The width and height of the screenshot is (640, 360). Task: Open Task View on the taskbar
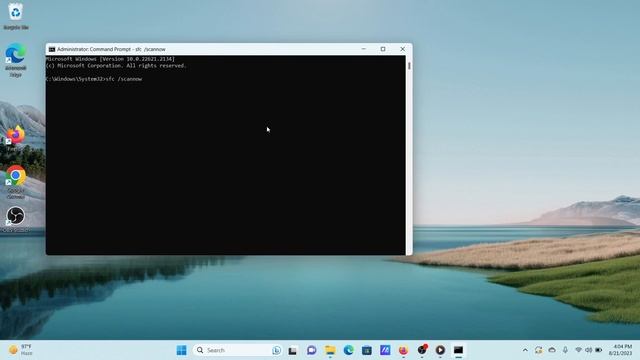[293, 350]
